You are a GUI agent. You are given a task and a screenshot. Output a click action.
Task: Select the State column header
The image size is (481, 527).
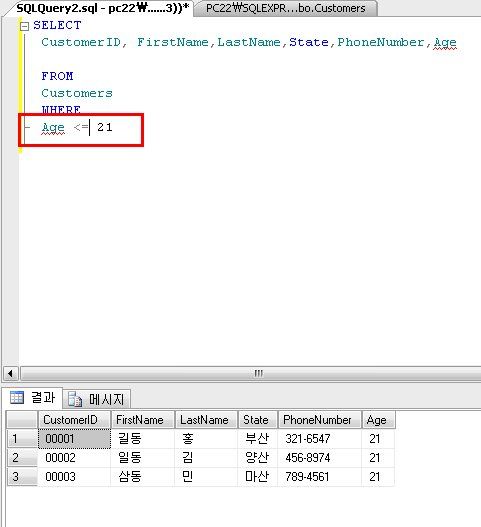click(258, 420)
